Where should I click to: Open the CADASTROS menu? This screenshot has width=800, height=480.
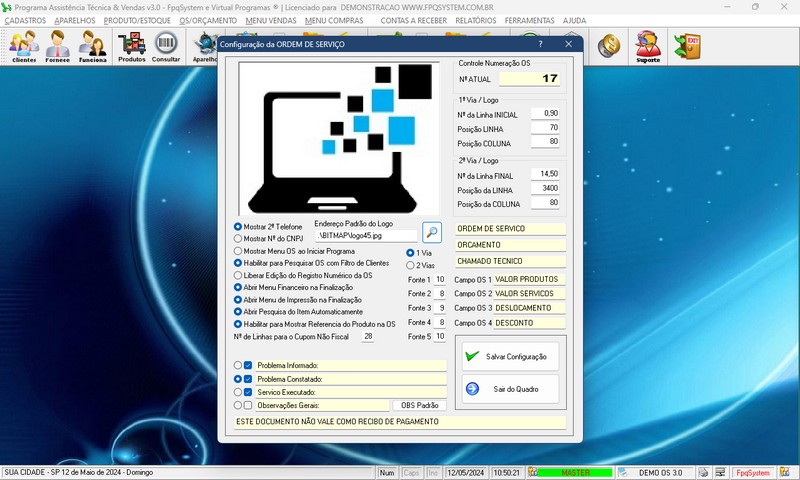(x=25, y=20)
